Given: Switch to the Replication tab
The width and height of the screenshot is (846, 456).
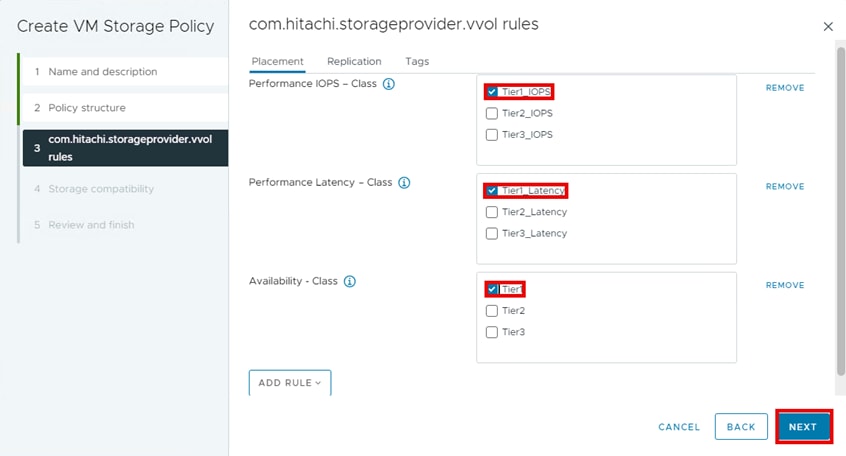Looking at the screenshot, I should point(354,62).
